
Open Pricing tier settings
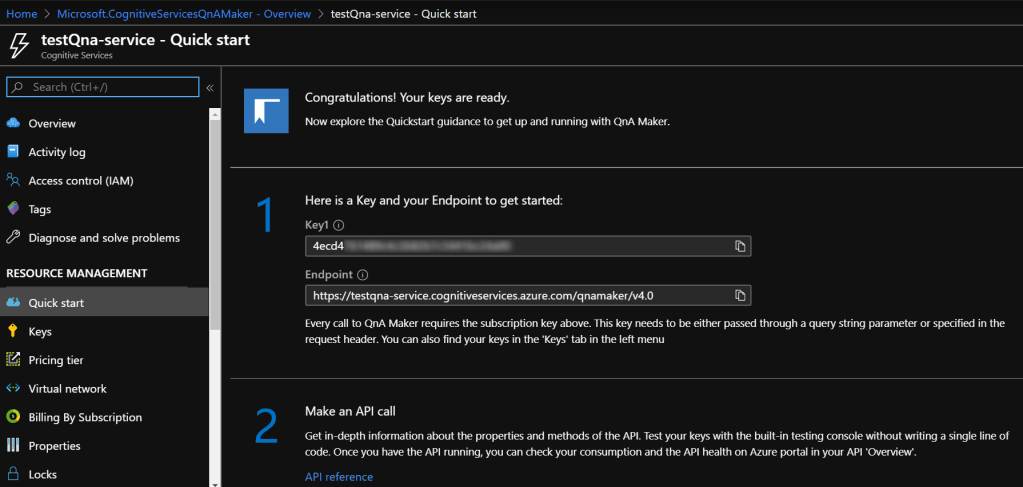pos(56,360)
